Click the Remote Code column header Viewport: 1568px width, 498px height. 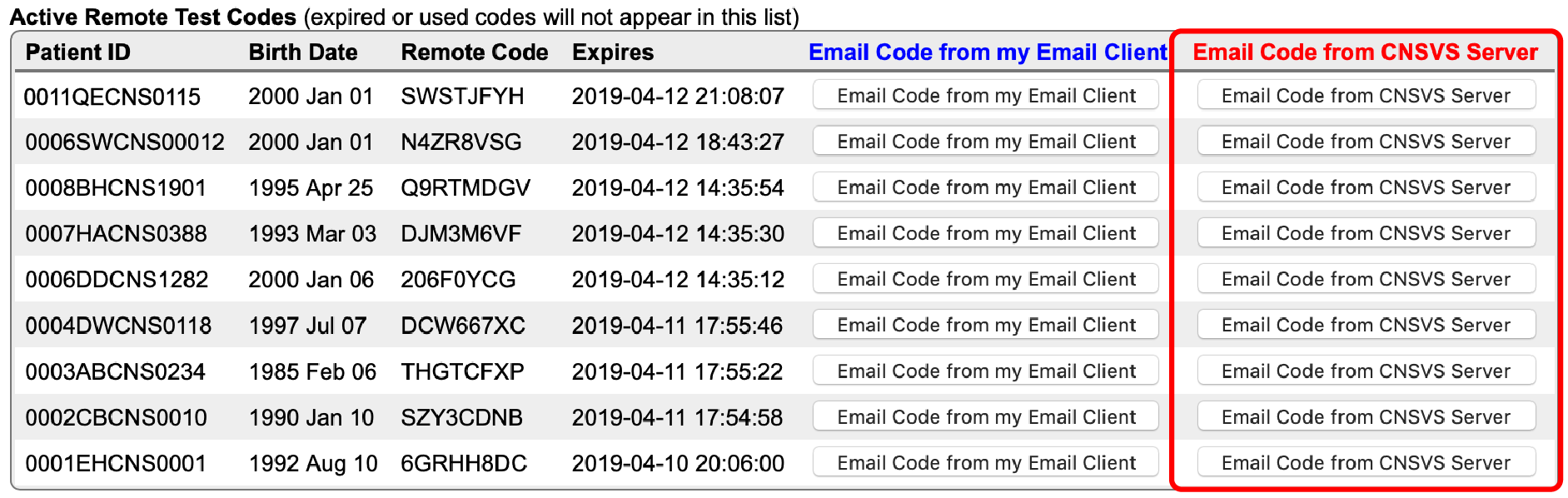point(474,52)
